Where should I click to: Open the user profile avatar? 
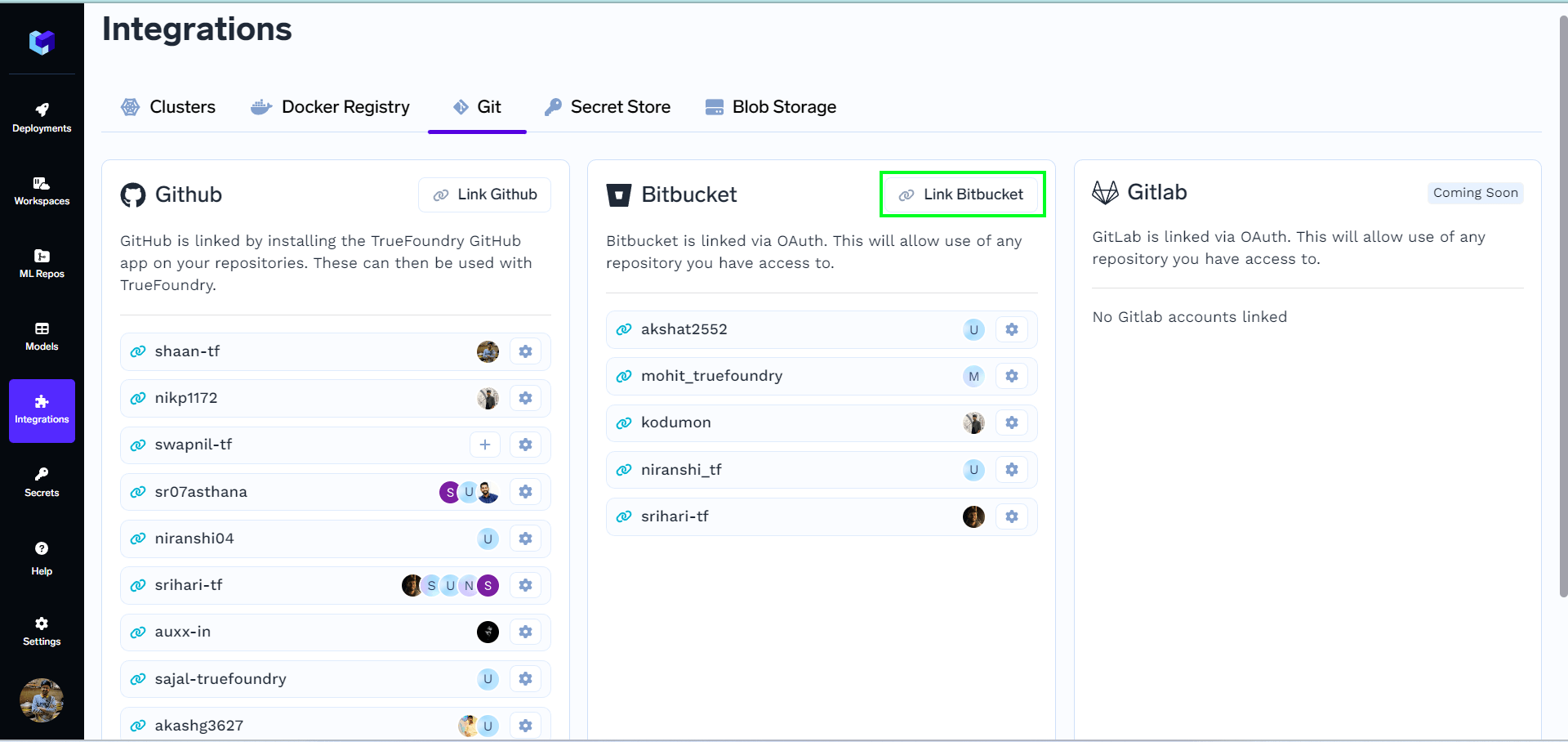click(x=42, y=700)
